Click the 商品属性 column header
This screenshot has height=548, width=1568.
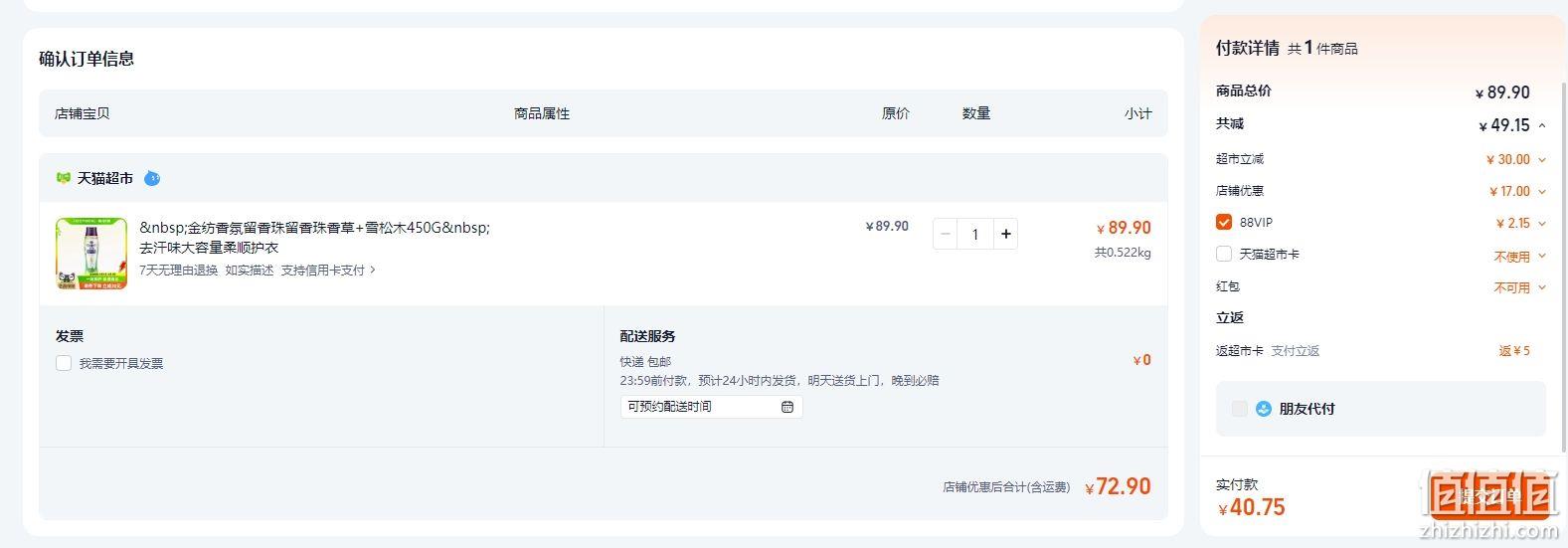[542, 113]
